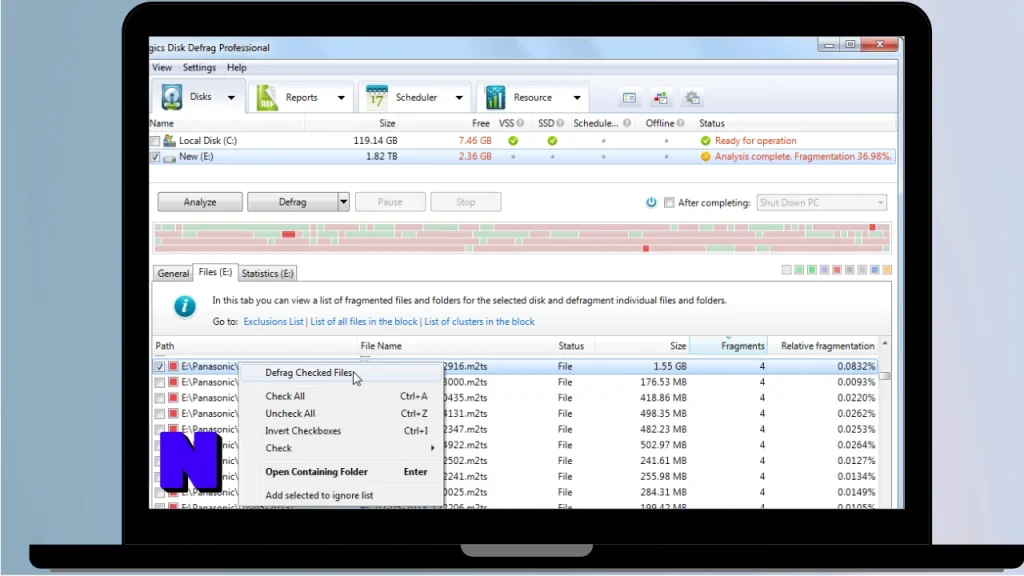The image size is (1024, 576).
Task: Enable the After completing checkbox
Action: coord(669,202)
